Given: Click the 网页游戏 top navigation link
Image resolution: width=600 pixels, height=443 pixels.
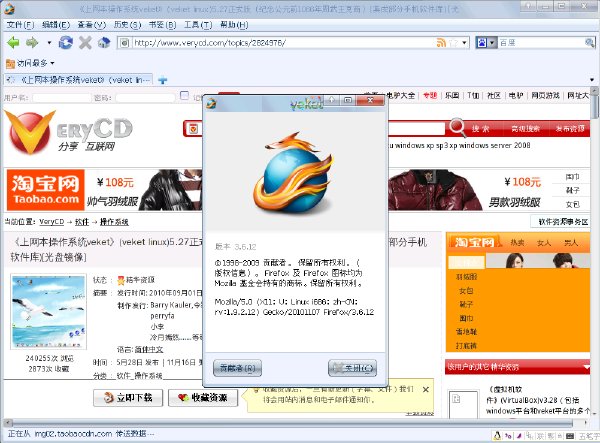Looking at the screenshot, I should [545, 95].
